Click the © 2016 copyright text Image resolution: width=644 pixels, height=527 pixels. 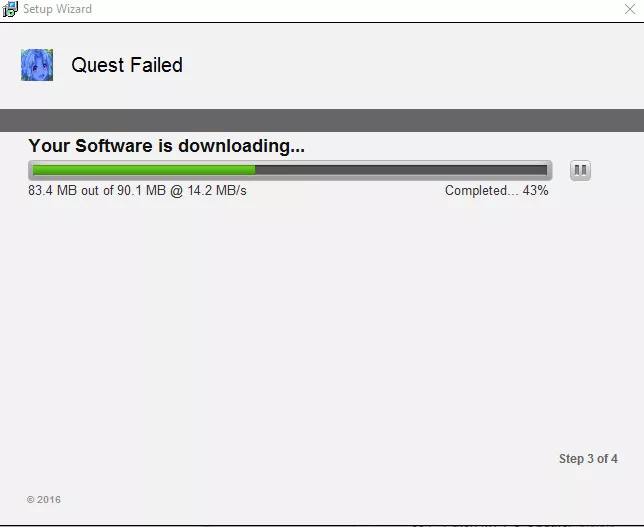click(44, 499)
